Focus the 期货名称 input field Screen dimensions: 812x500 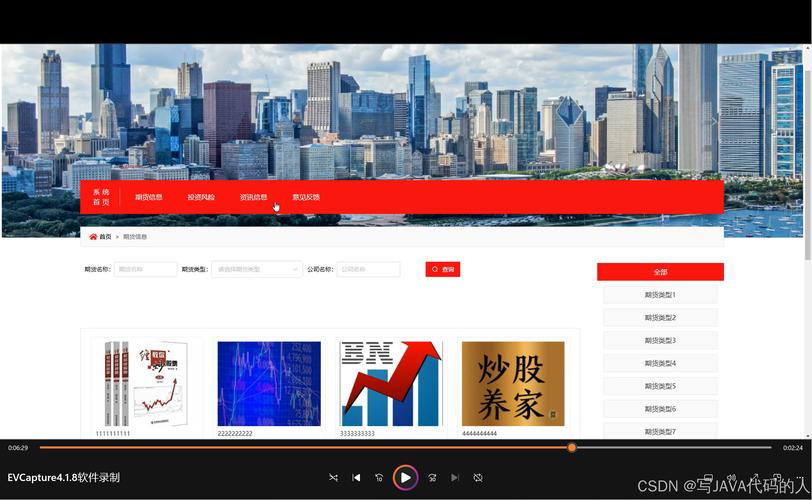point(146,269)
